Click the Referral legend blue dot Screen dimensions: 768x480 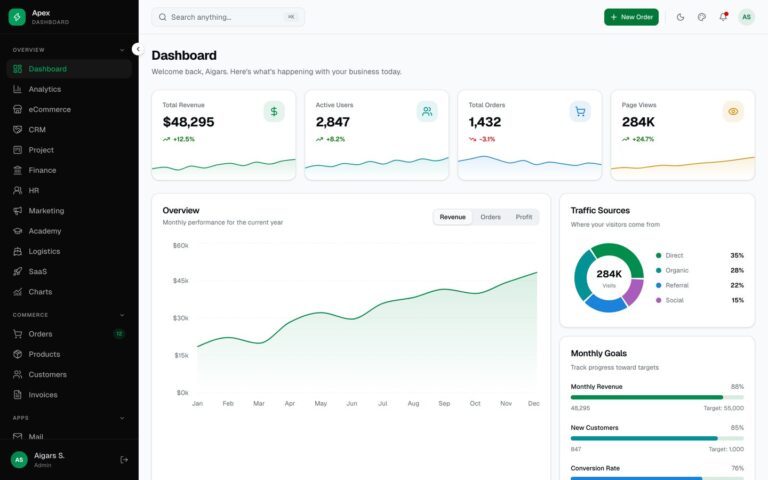[658, 286]
